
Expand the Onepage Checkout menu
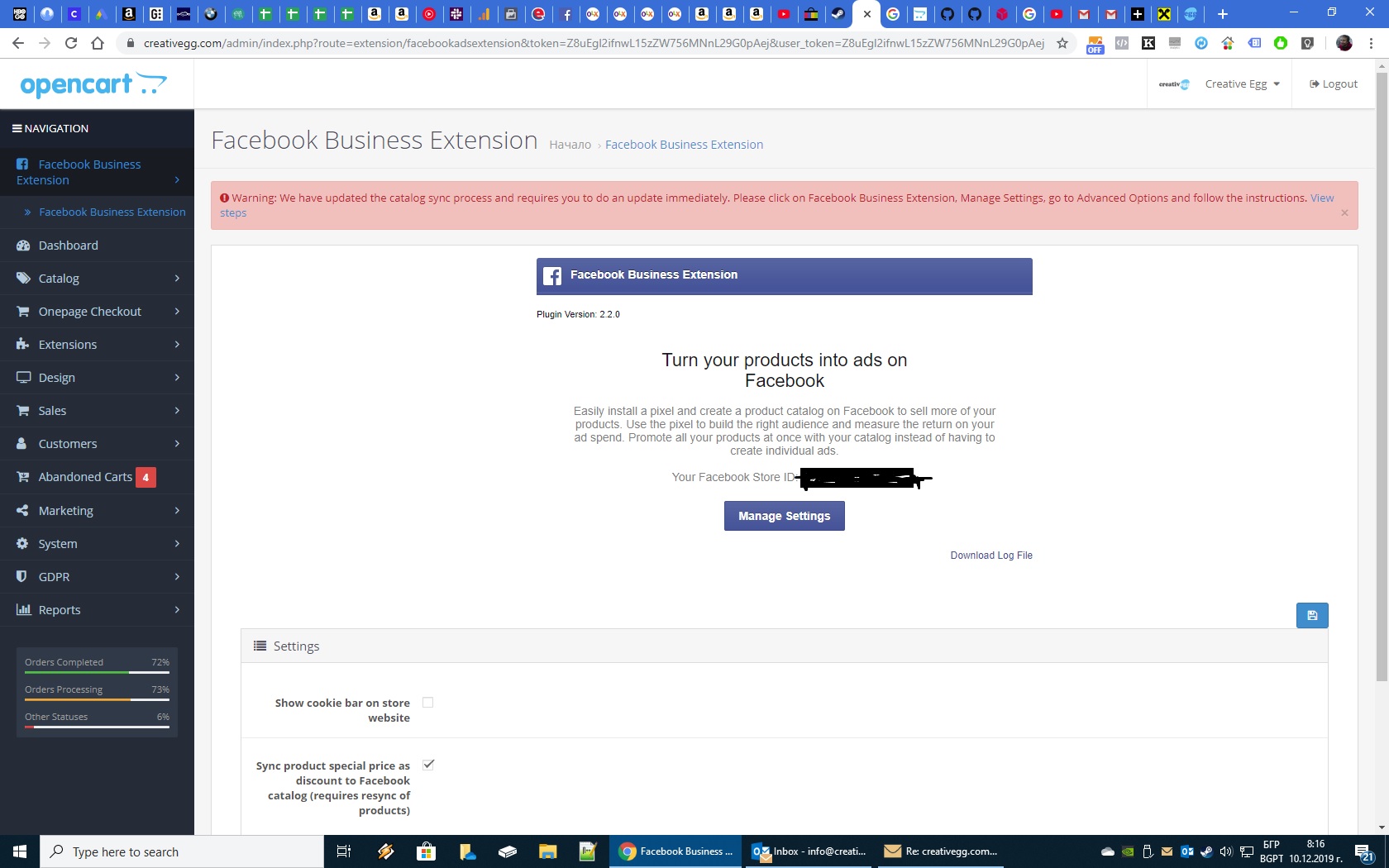pos(97,312)
